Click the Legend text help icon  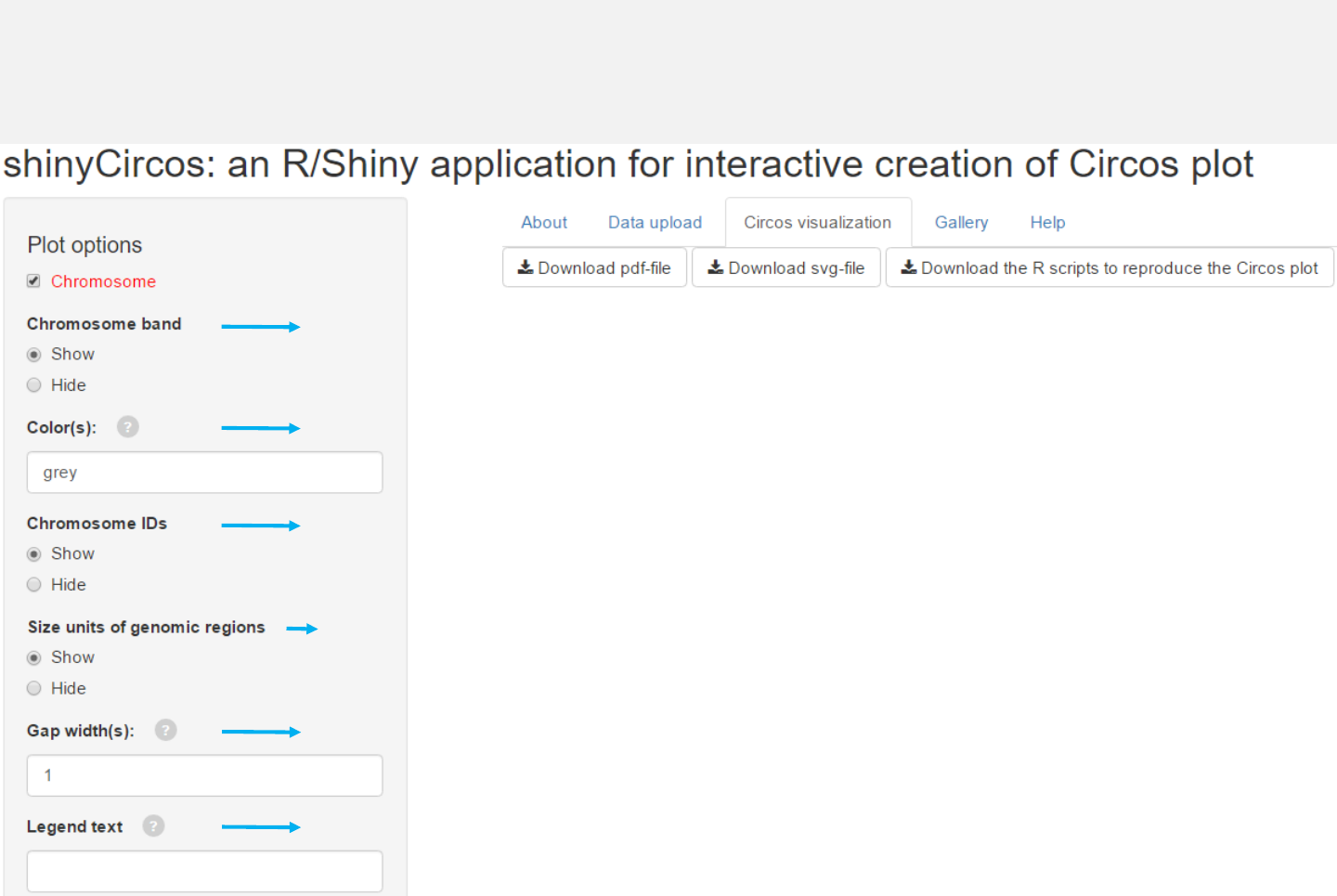pyautogui.click(x=153, y=826)
